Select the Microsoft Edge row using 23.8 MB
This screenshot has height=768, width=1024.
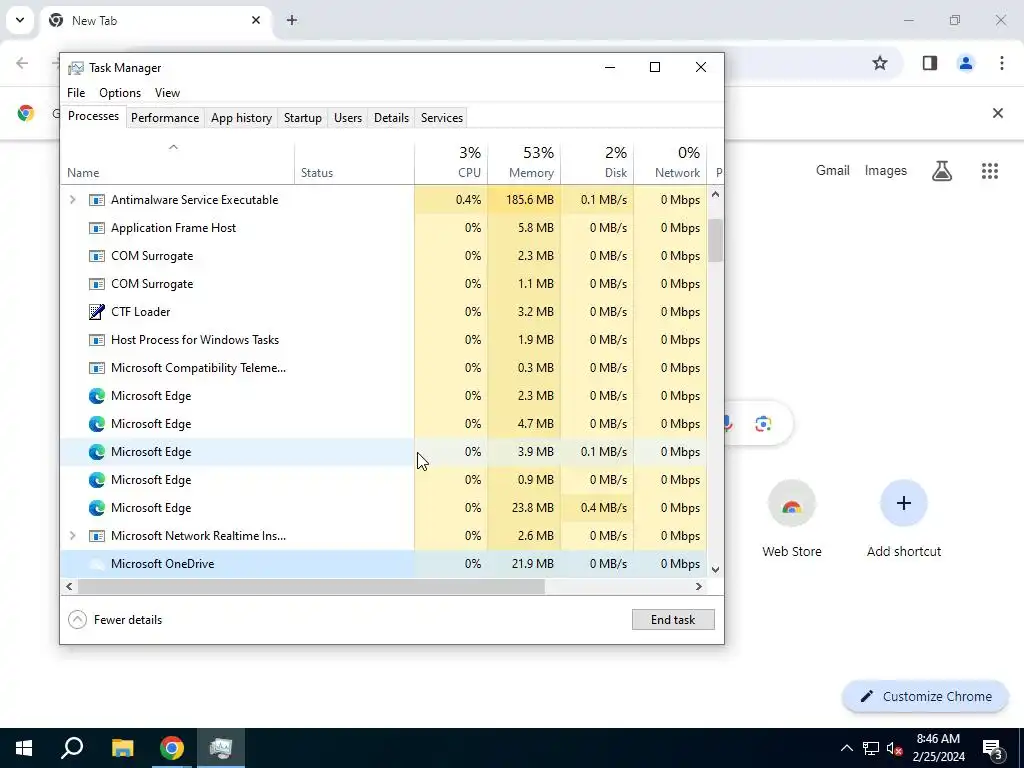click(x=383, y=507)
